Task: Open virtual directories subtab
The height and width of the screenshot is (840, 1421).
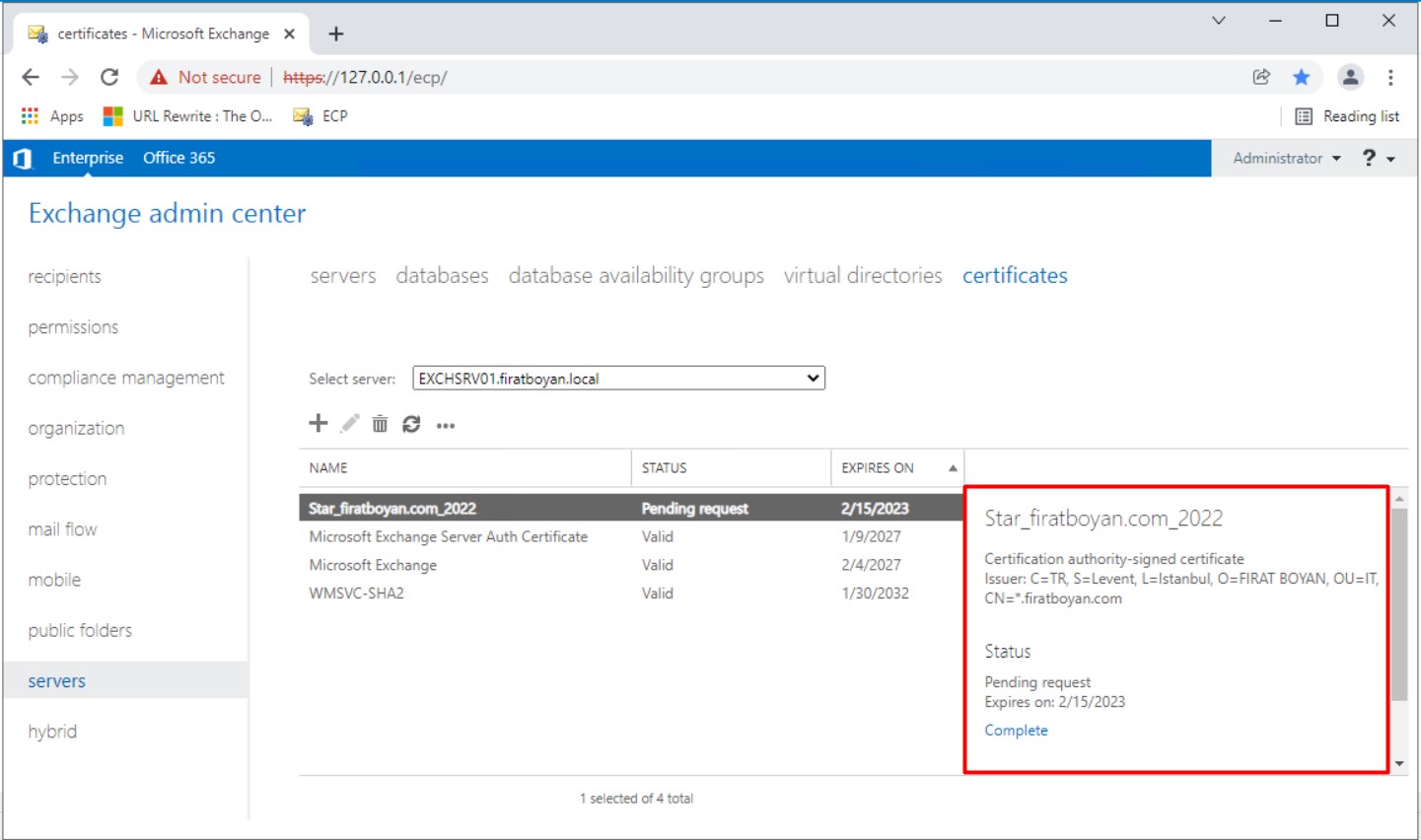Action: (x=863, y=276)
